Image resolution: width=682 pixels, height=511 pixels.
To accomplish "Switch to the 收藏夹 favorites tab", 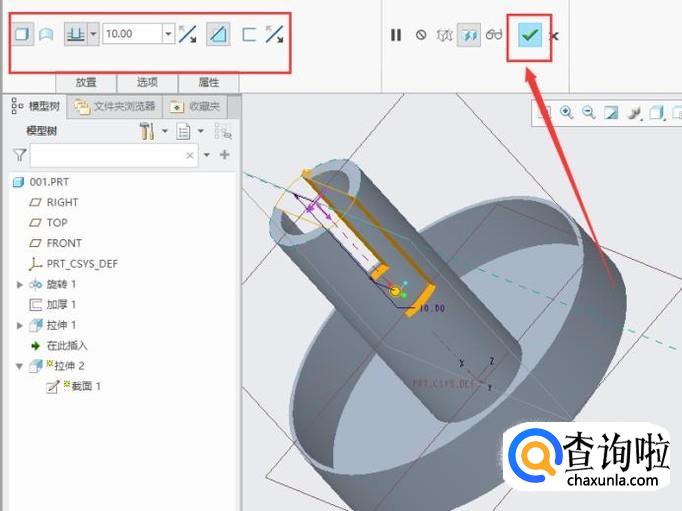I will pos(195,106).
